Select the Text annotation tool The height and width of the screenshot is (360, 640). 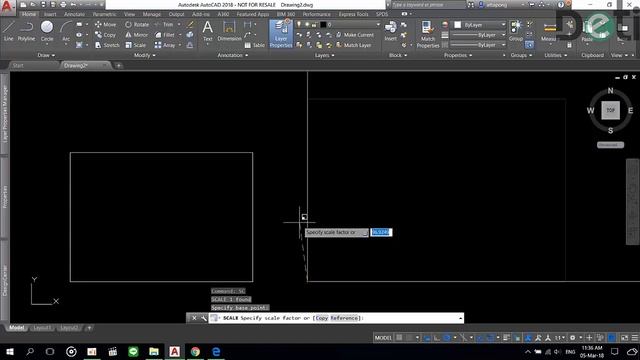point(207,31)
